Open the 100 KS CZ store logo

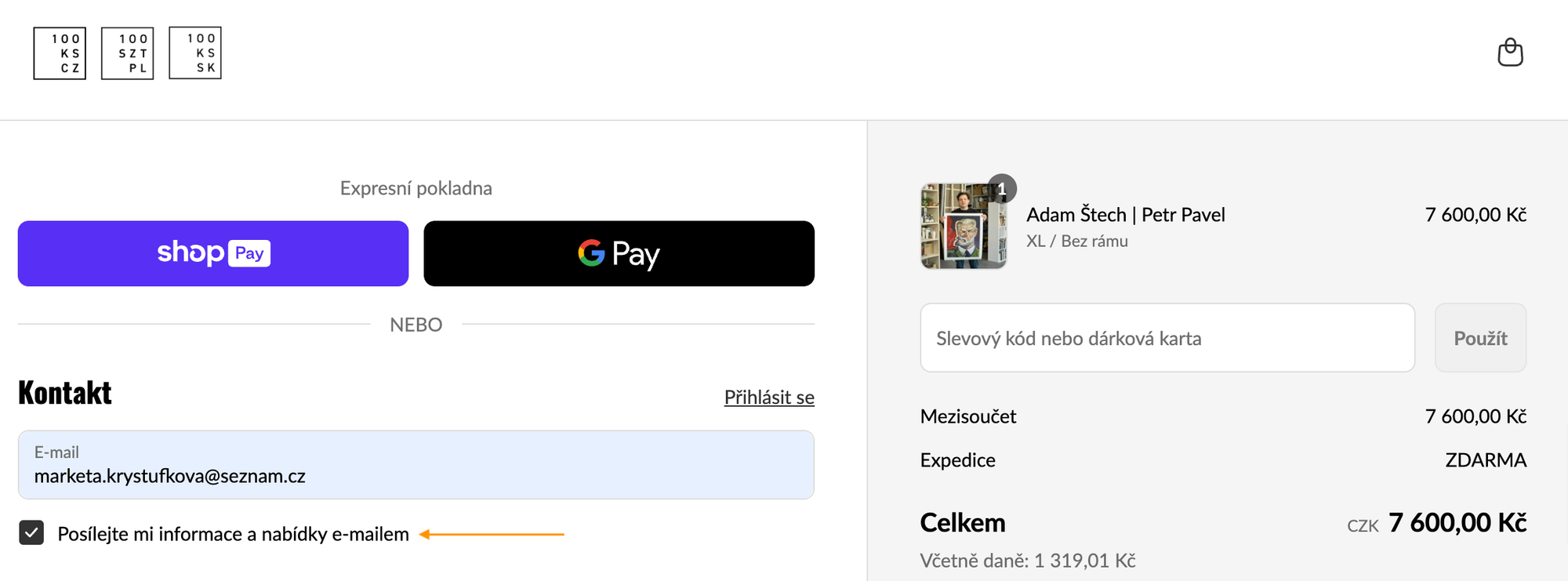pyautogui.click(x=60, y=53)
